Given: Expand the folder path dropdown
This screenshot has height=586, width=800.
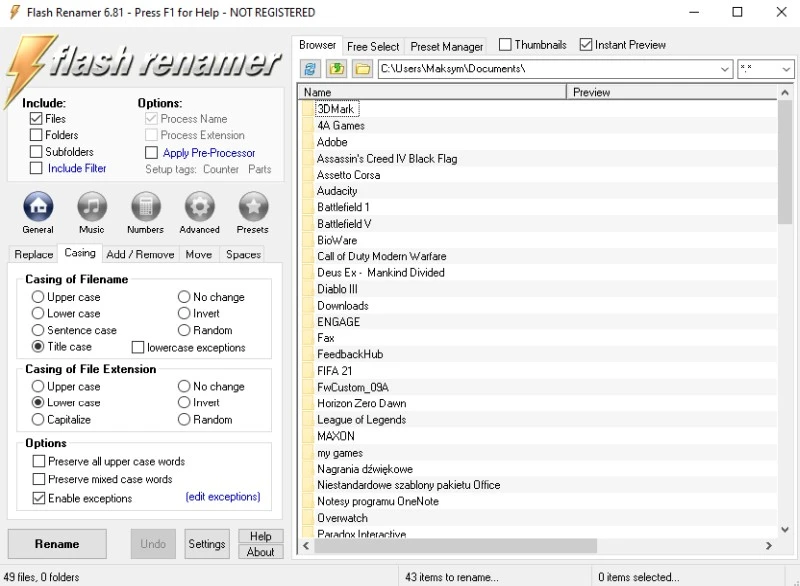Looking at the screenshot, I should click(x=725, y=69).
